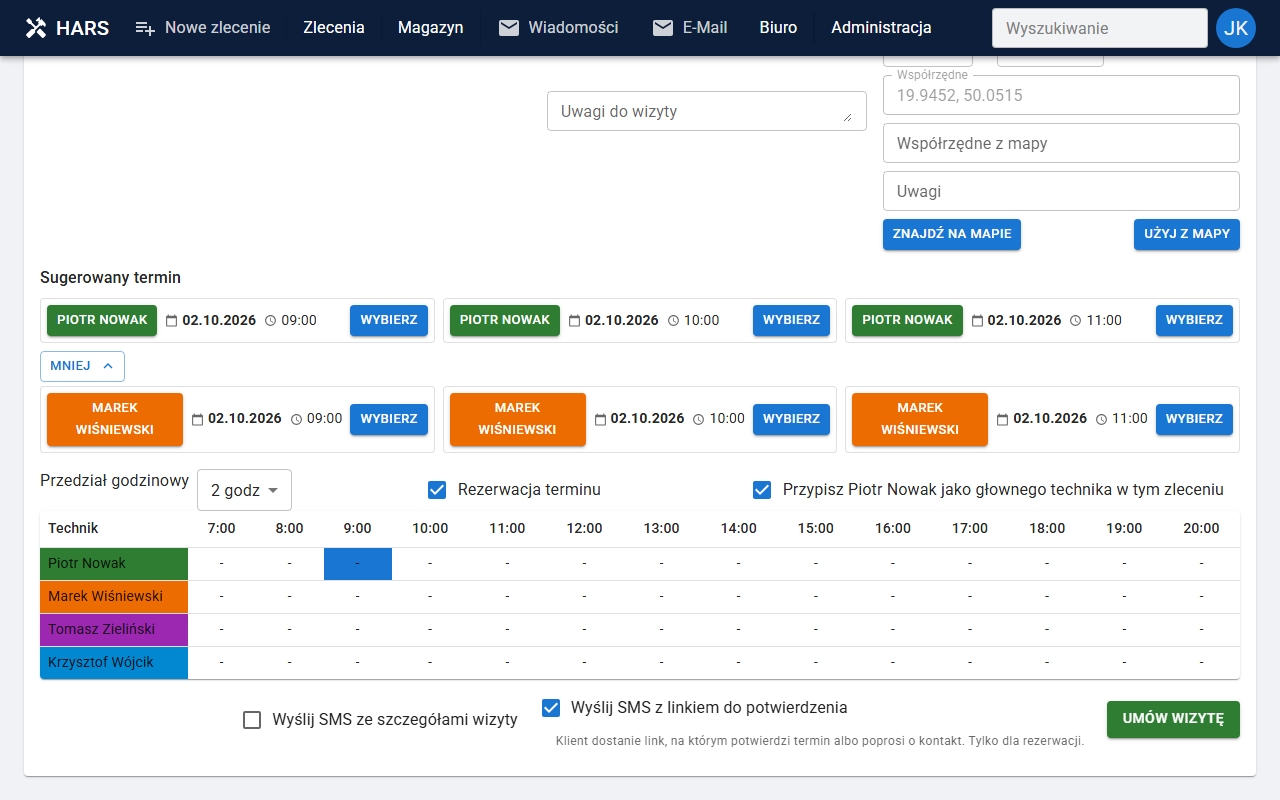Confirm with the UMÓW WIZYTĘ button

pos(1173,719)
